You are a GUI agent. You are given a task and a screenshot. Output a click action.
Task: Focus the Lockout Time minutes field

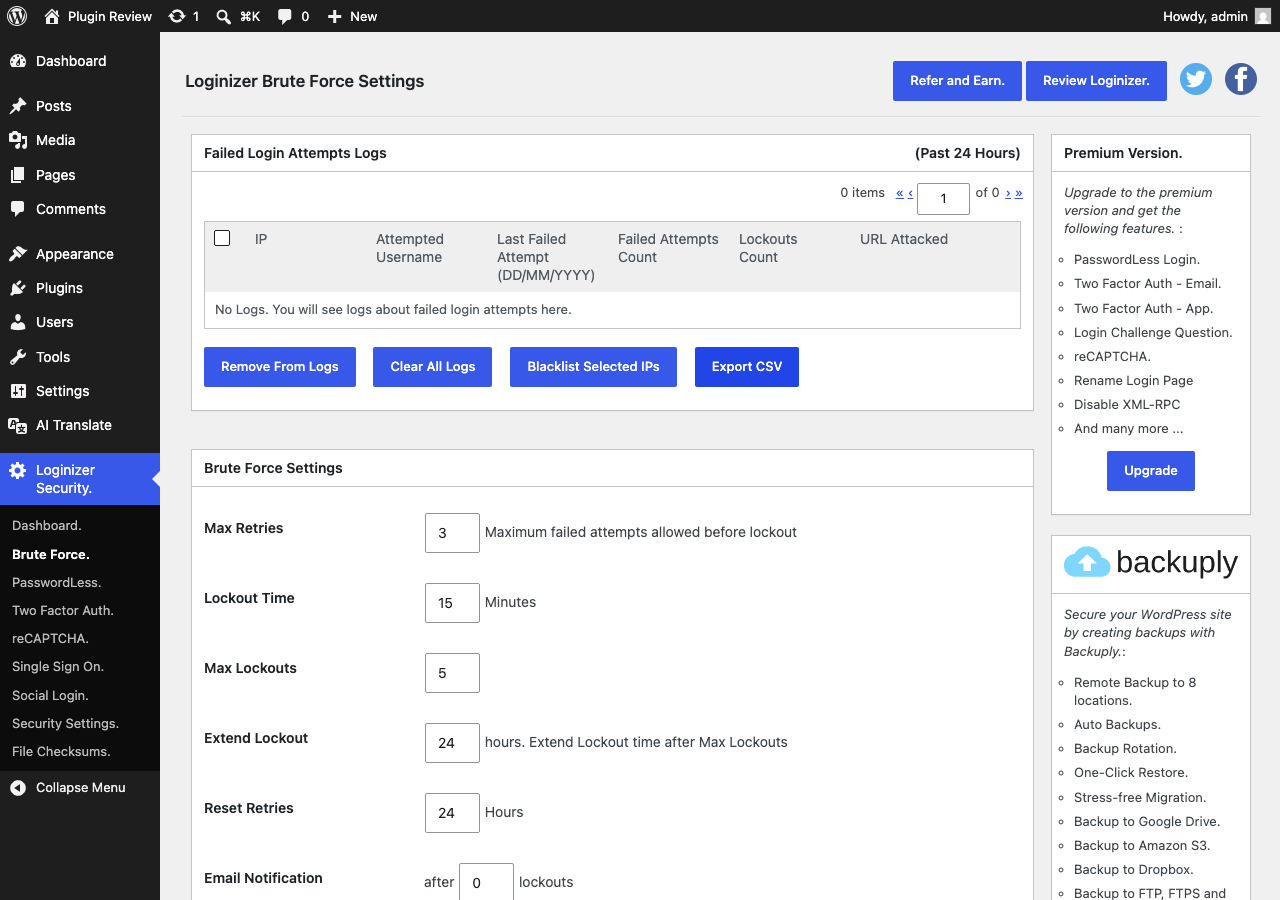(452, 603)
